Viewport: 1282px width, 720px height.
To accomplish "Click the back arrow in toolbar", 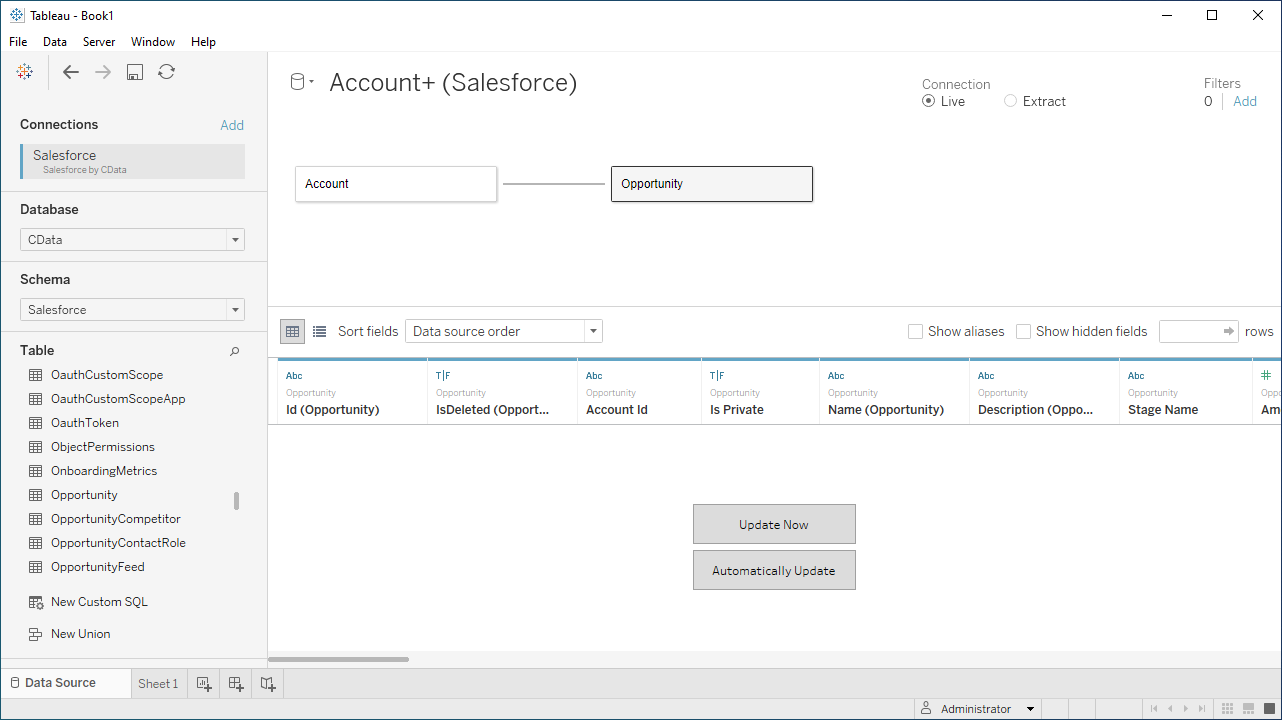I will coord(71,72).
